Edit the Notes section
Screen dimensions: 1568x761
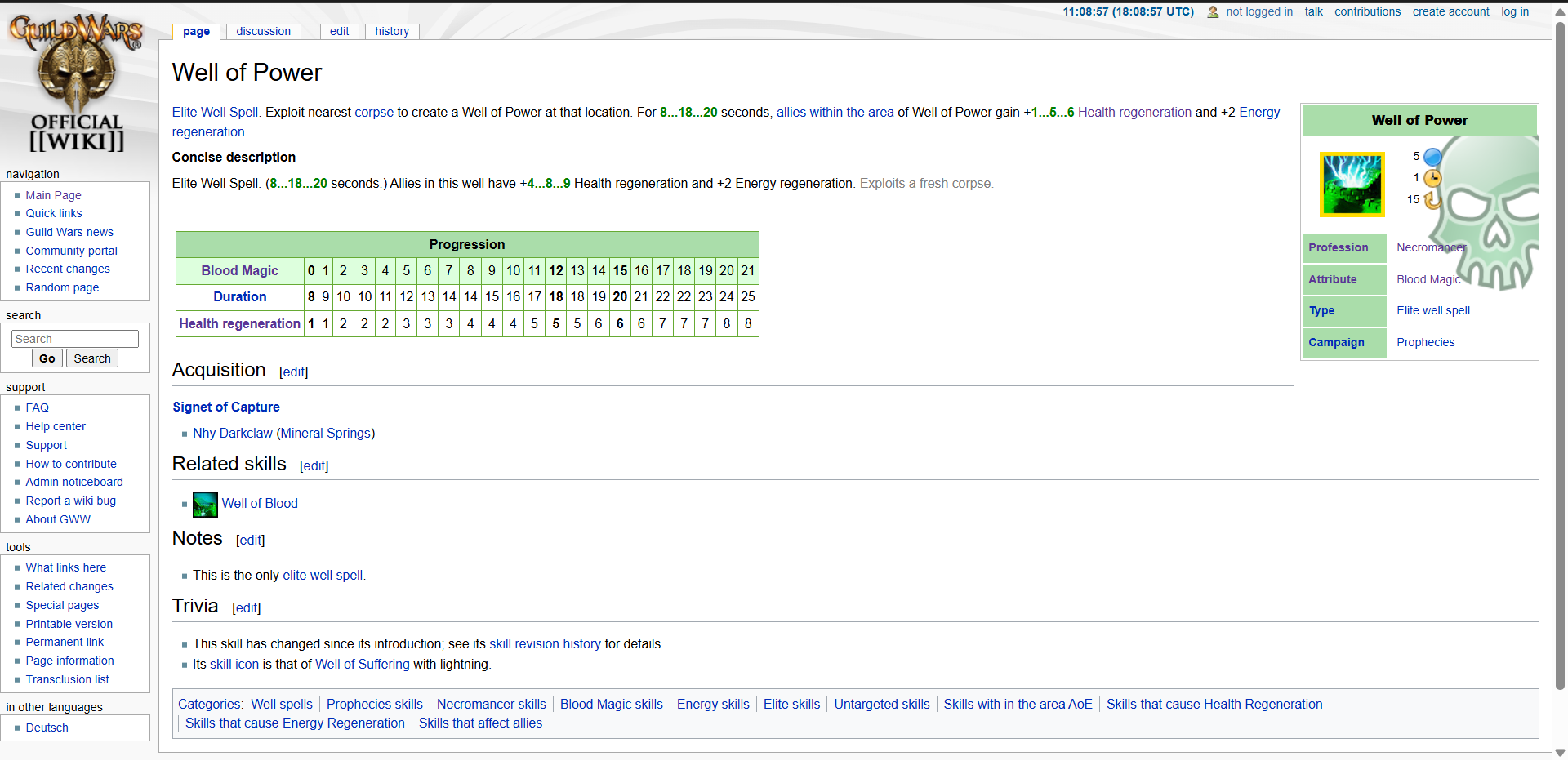tap(251, 540)
